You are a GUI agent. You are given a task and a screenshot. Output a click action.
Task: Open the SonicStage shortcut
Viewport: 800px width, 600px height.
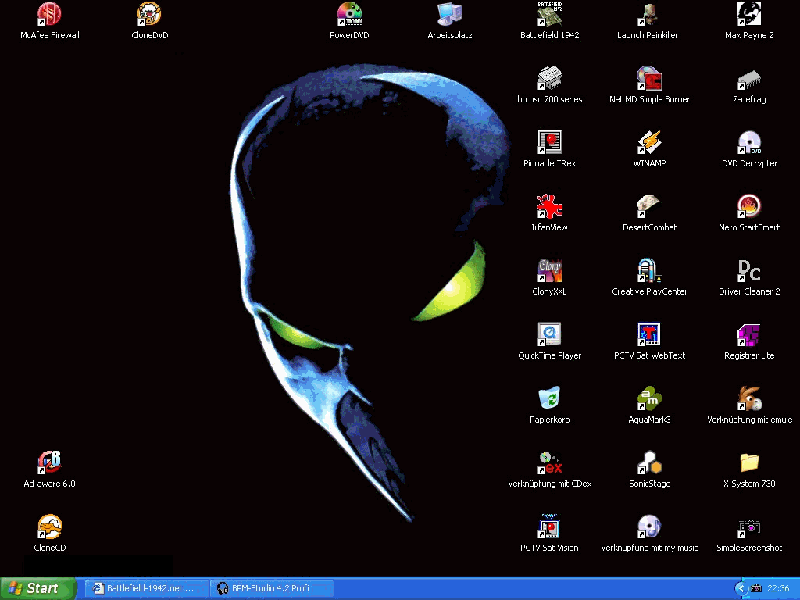(649, 463)
